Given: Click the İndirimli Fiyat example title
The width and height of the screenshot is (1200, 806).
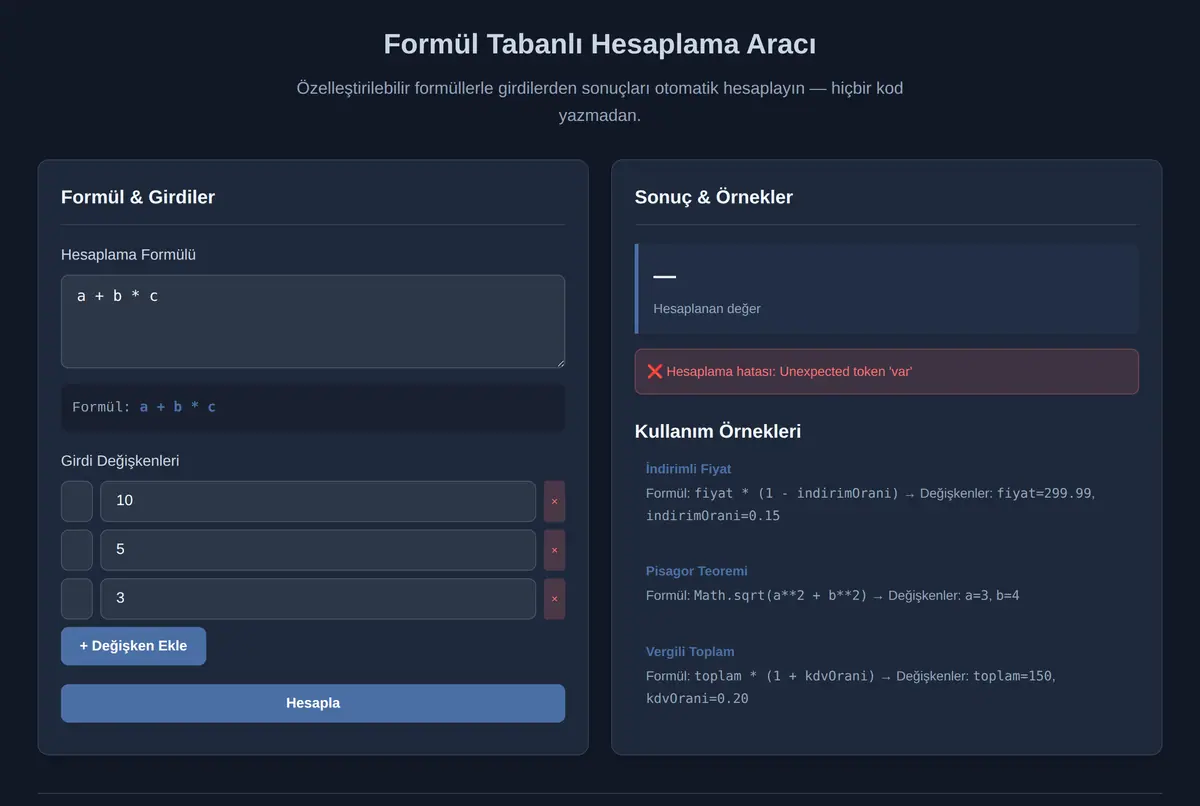Looking at the screenshot, I should click(689, 469).
